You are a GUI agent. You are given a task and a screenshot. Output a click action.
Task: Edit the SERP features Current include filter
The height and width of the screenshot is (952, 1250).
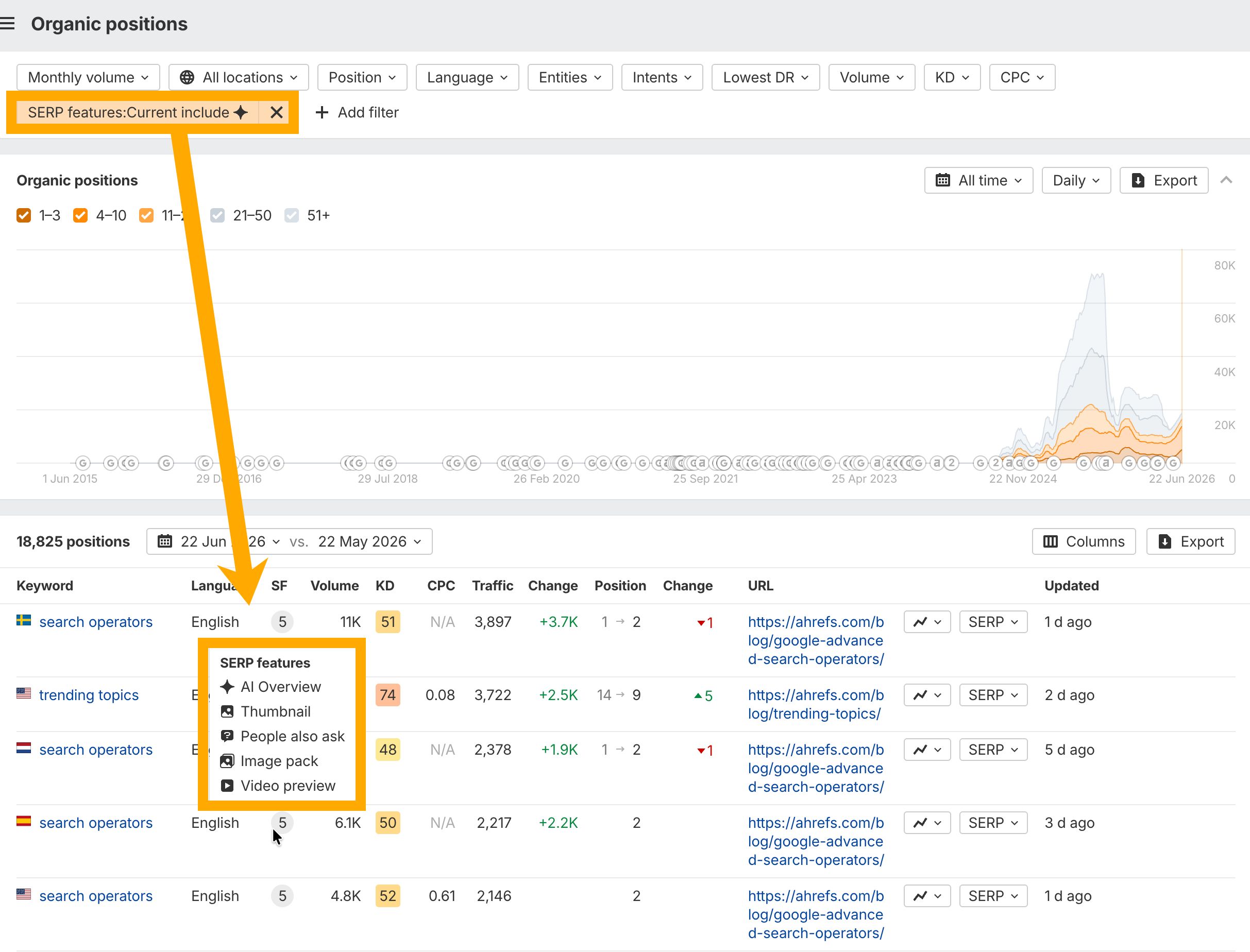click(138, 112)
